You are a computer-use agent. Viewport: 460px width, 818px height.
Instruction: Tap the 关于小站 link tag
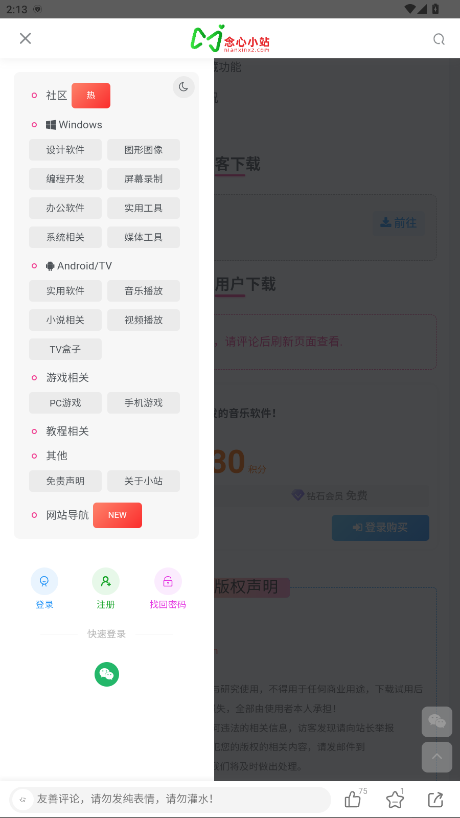143,481
